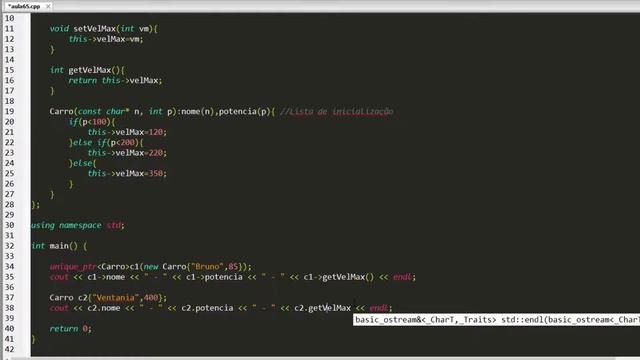The image size is (640, 360).
Task: Click 'c2.potencia' on line 38
Action: (207, 308)
